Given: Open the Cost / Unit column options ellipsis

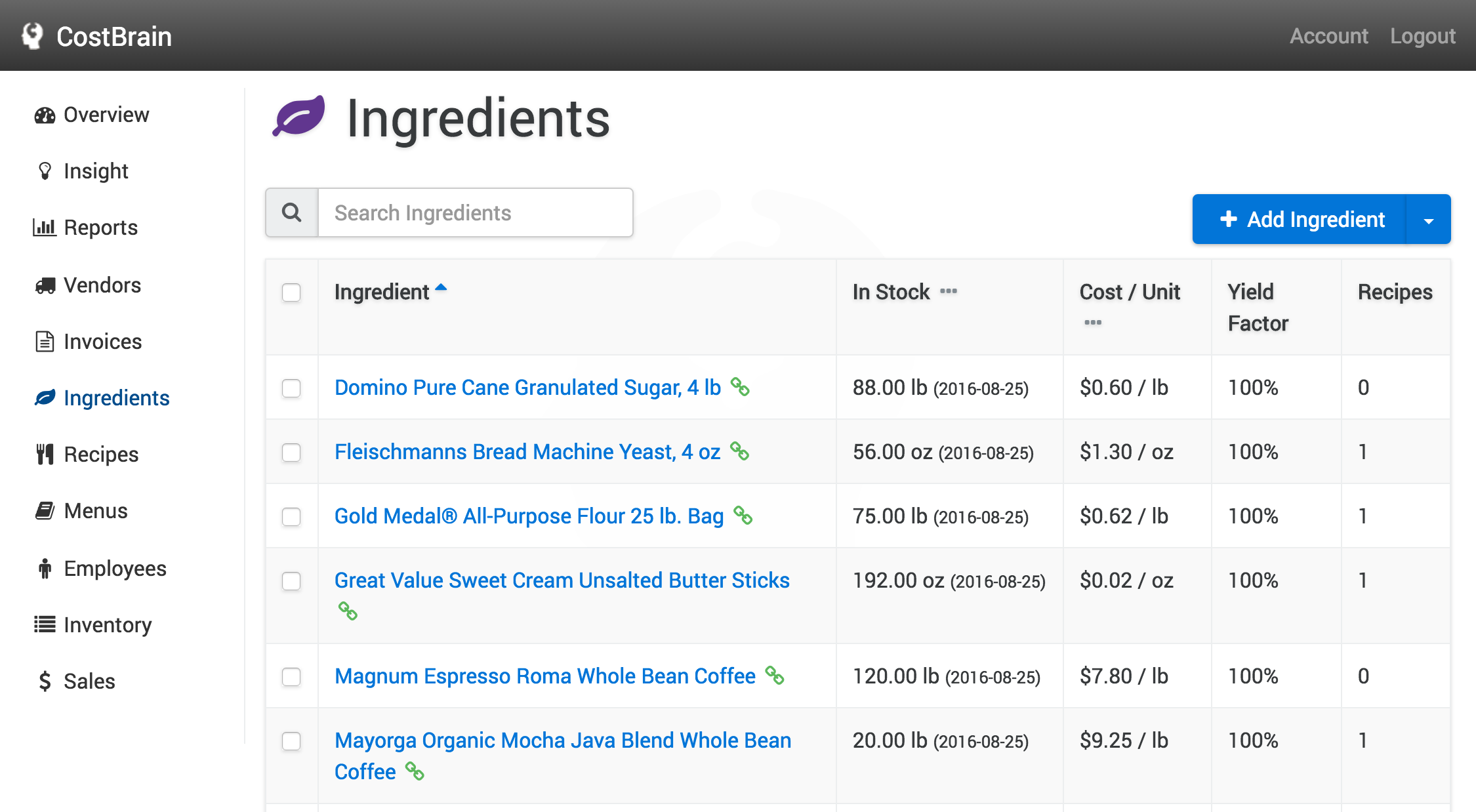Looking at the screenshot, I should click(1093, 323).
